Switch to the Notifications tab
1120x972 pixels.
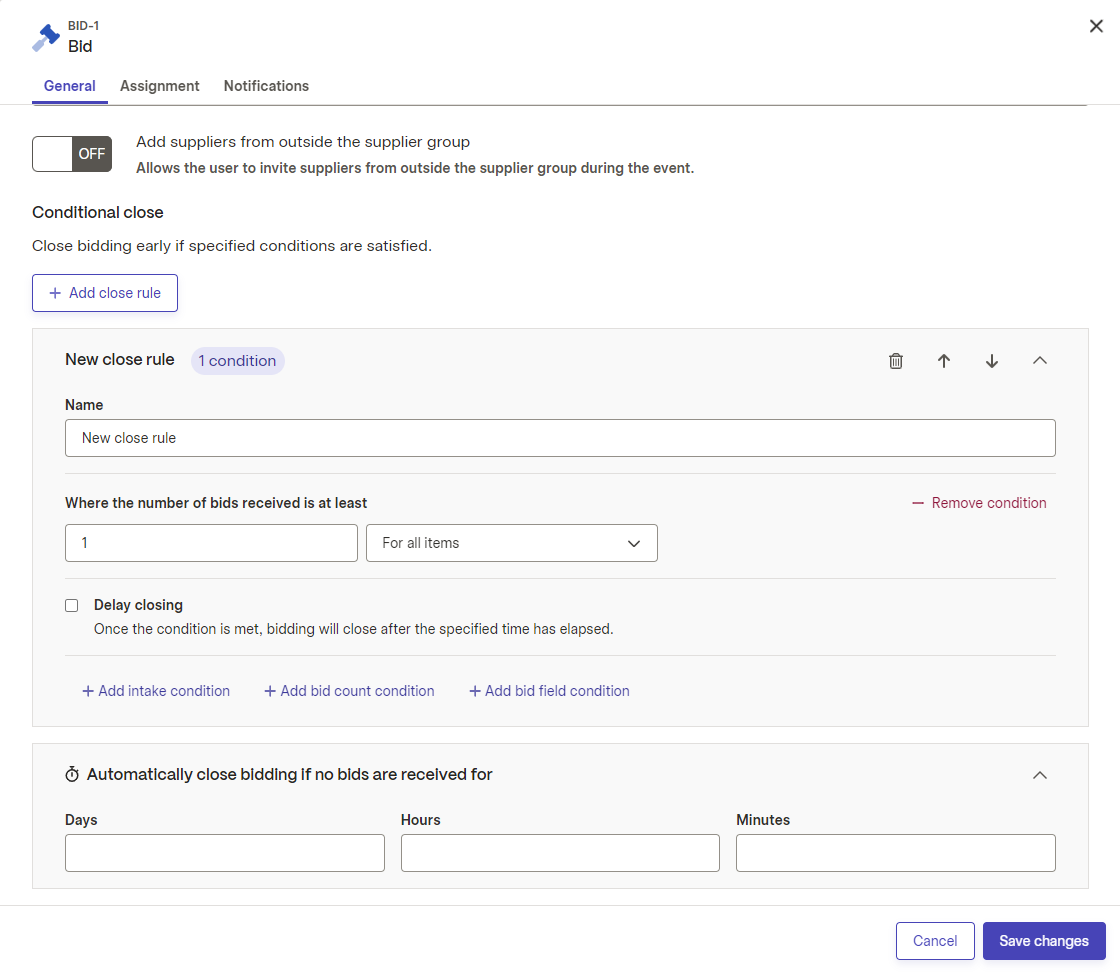(x=266, y=86)
